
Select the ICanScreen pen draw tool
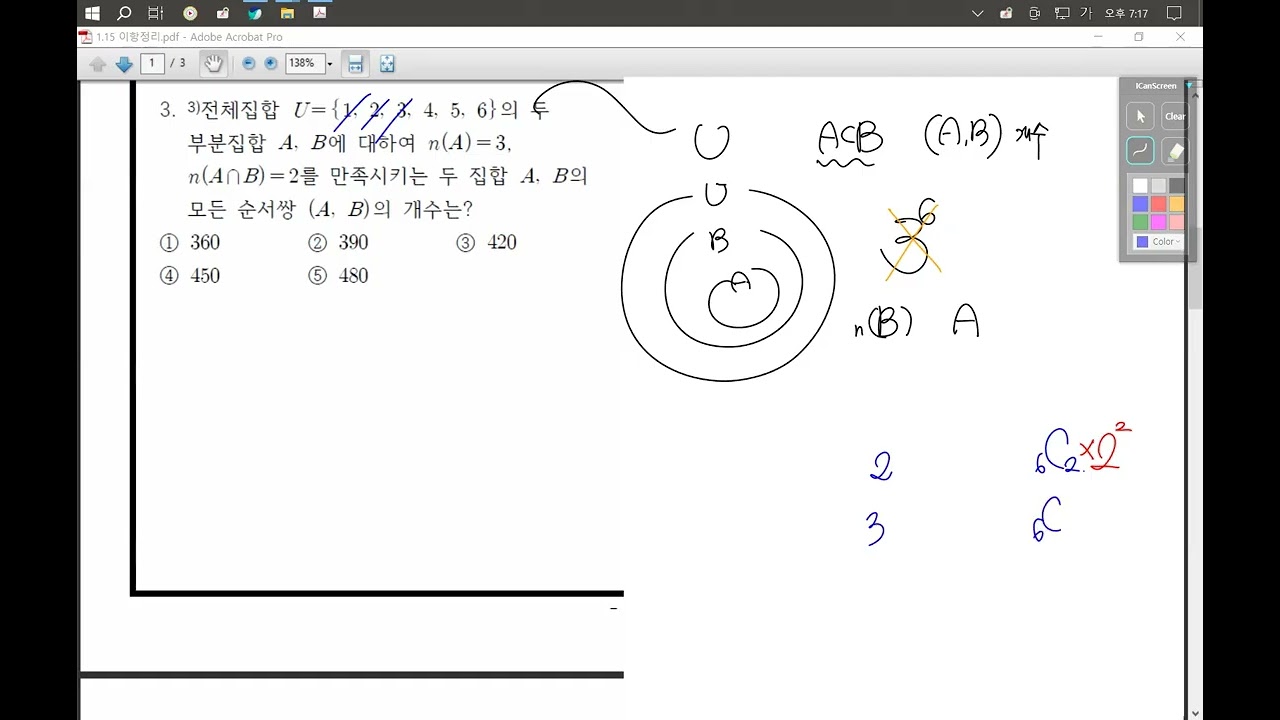(x=1140, y=150)
